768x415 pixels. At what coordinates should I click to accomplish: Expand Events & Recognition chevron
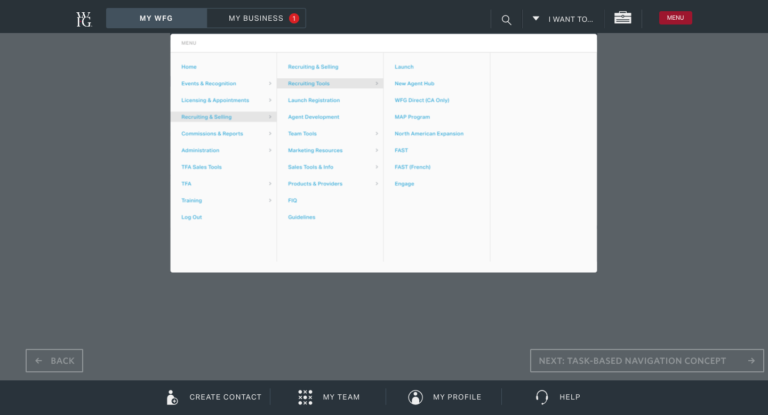click(270, 84)
